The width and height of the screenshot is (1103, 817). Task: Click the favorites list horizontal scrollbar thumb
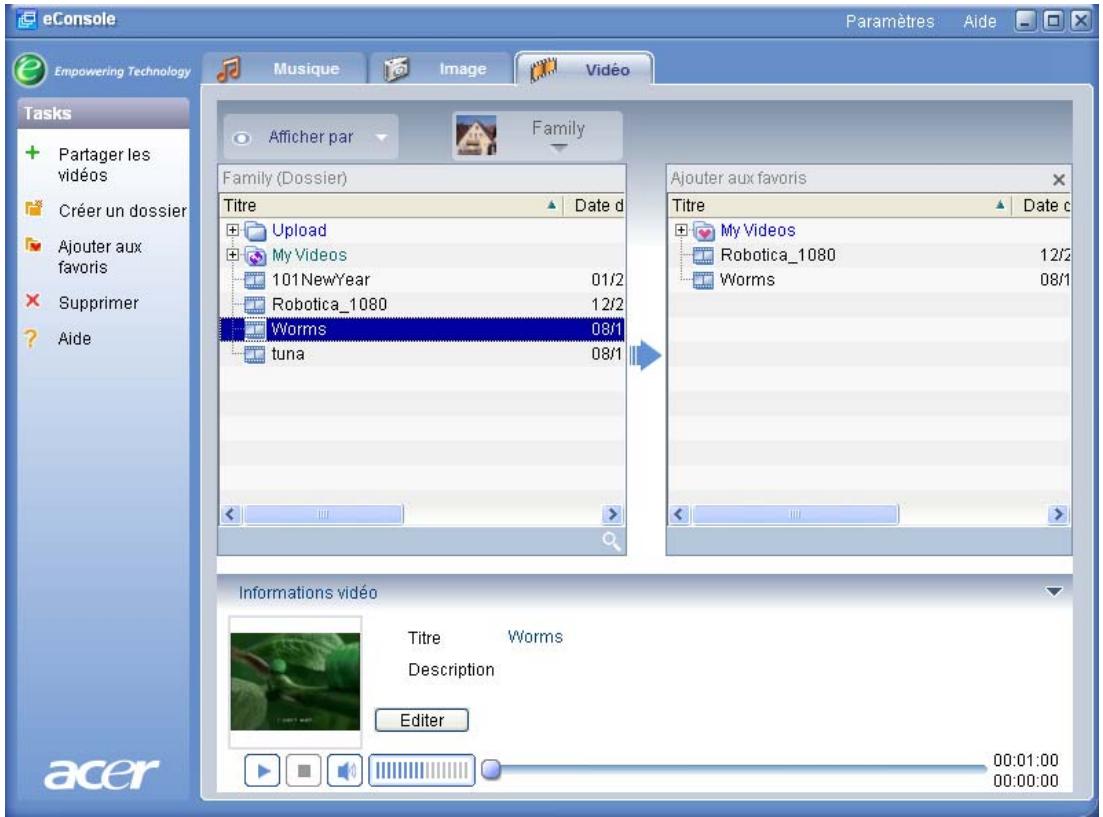tap(795, 514)
